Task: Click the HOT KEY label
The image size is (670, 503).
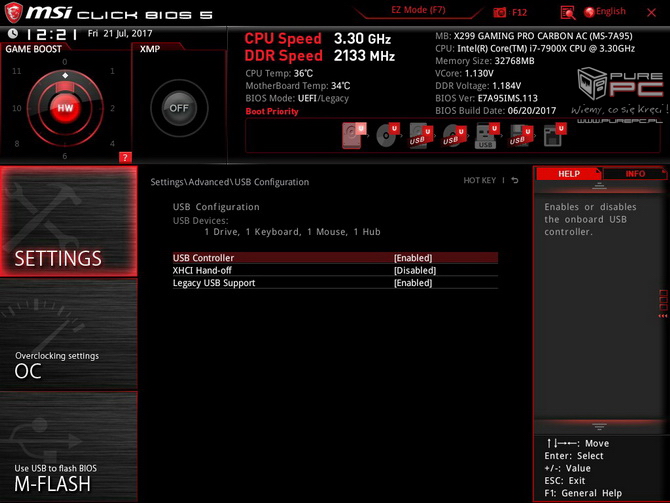Action: click(x=479, y=180)
